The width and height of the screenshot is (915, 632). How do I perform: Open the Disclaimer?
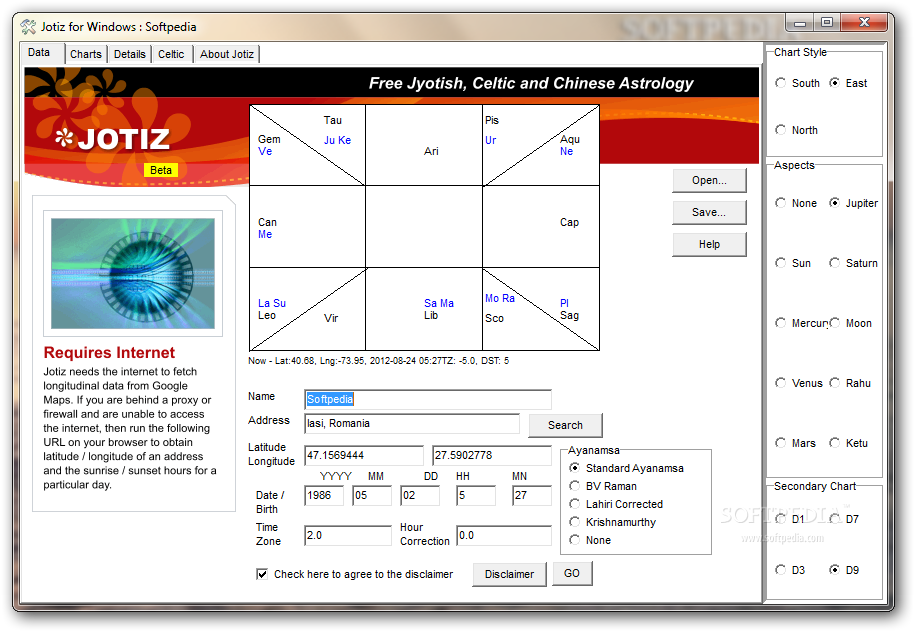coord(509,574)
